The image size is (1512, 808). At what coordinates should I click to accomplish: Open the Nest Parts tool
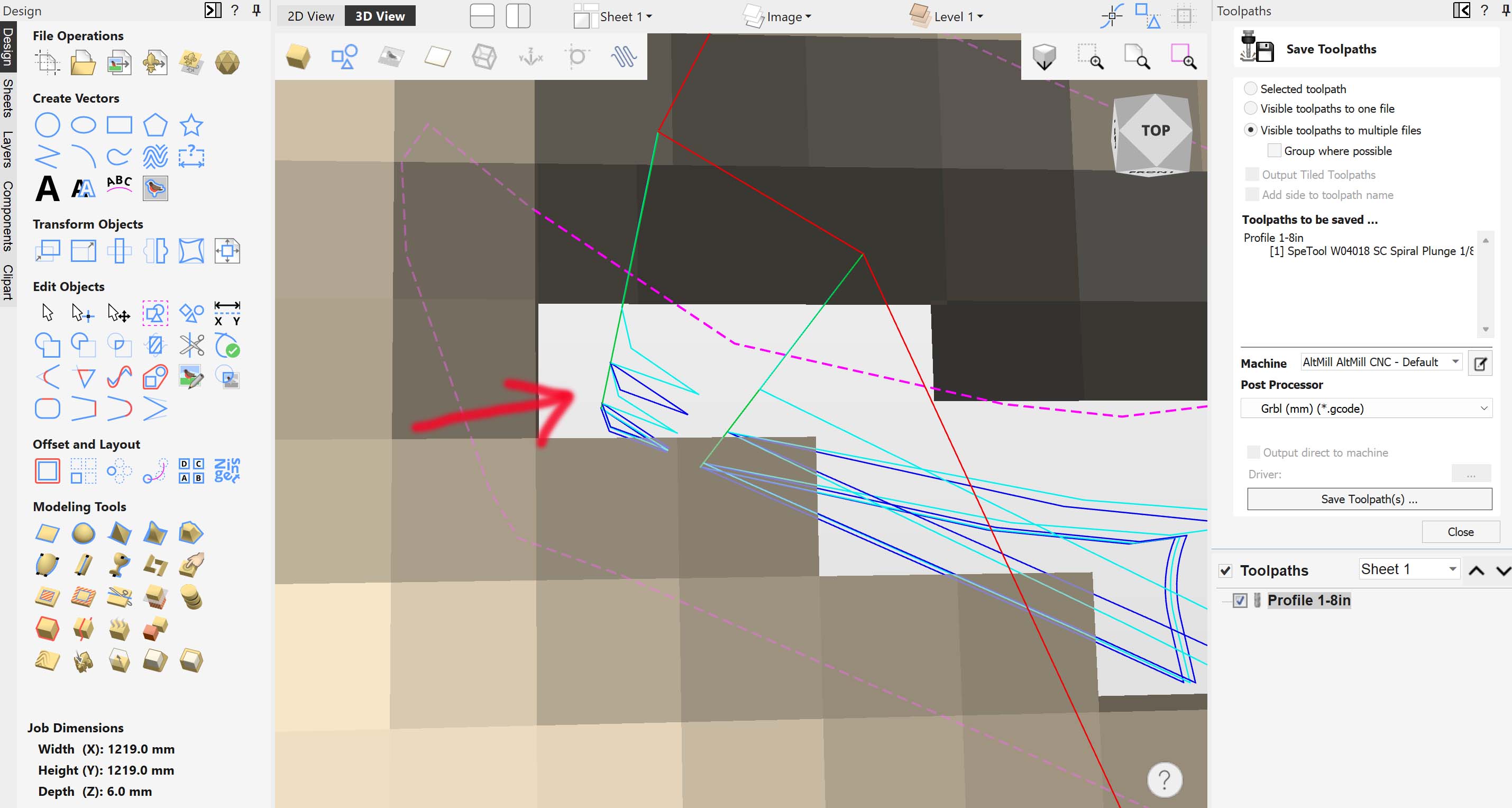[227, 470]
